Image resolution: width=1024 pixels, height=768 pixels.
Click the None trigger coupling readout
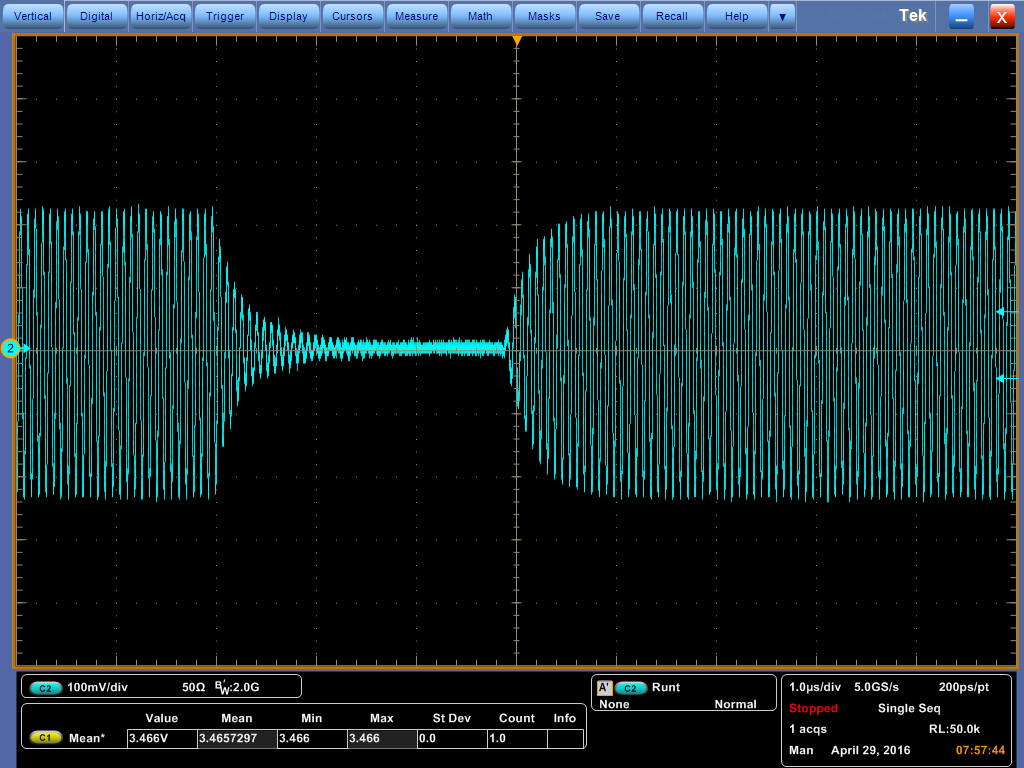coord(614,704)
